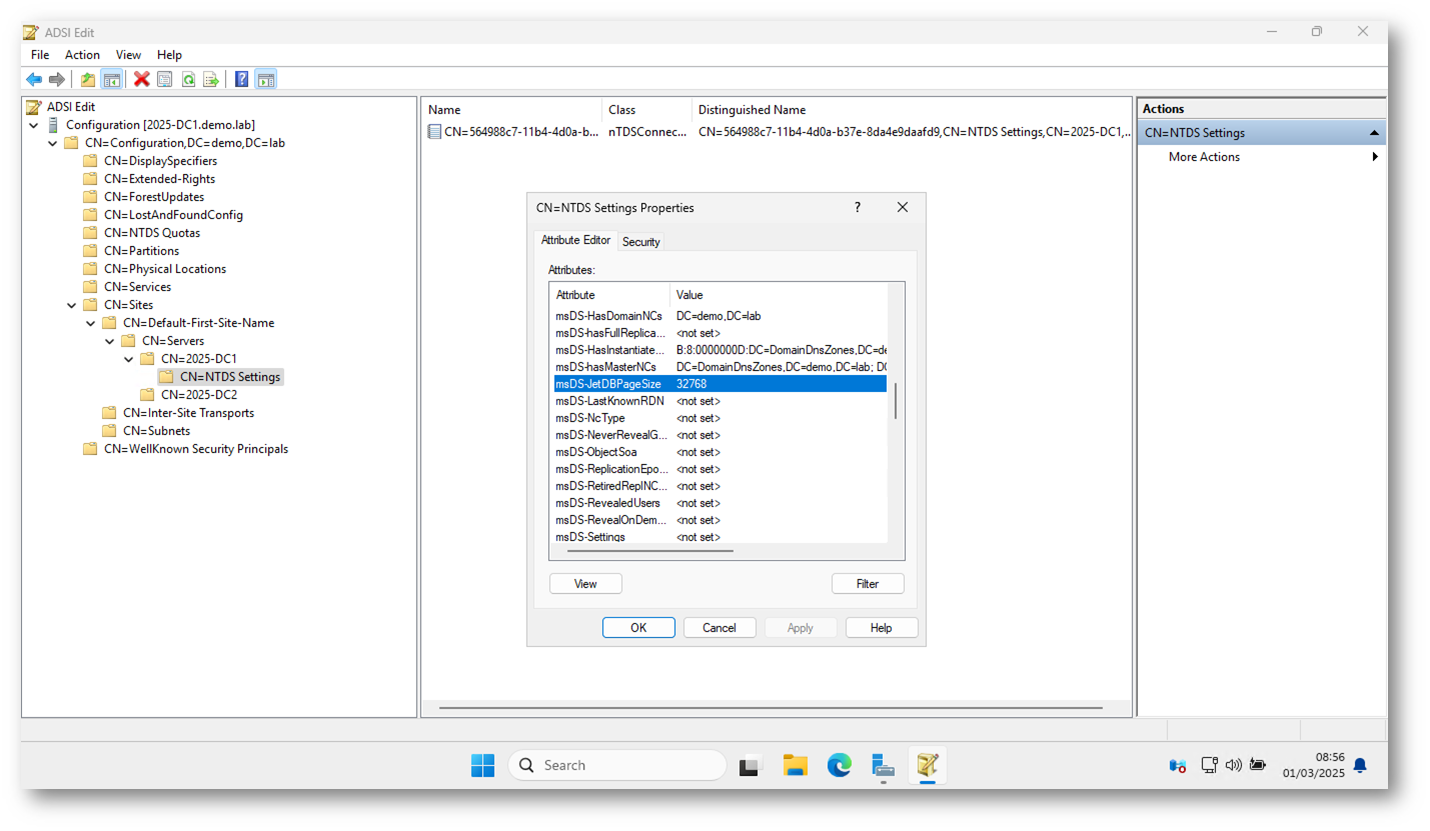1430x831 pixels.
Task: Collapse the CN=Sites tree node
Action: 72,305
